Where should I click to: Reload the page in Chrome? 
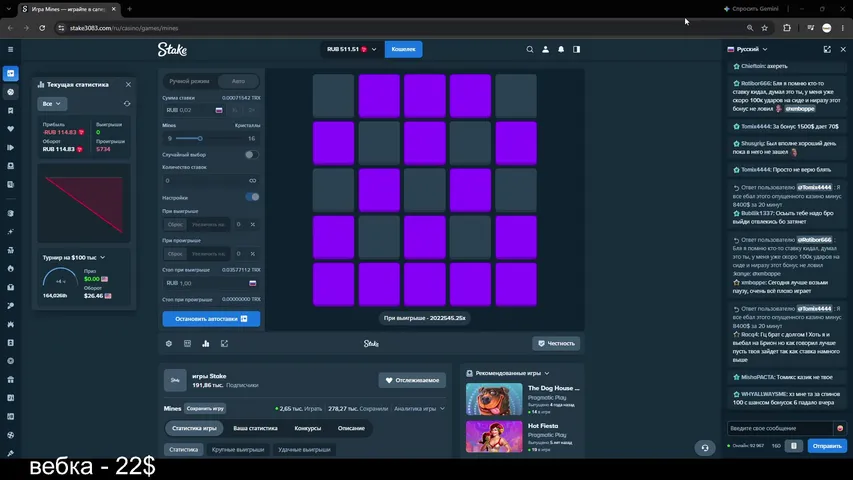click(x=42, y=28)
